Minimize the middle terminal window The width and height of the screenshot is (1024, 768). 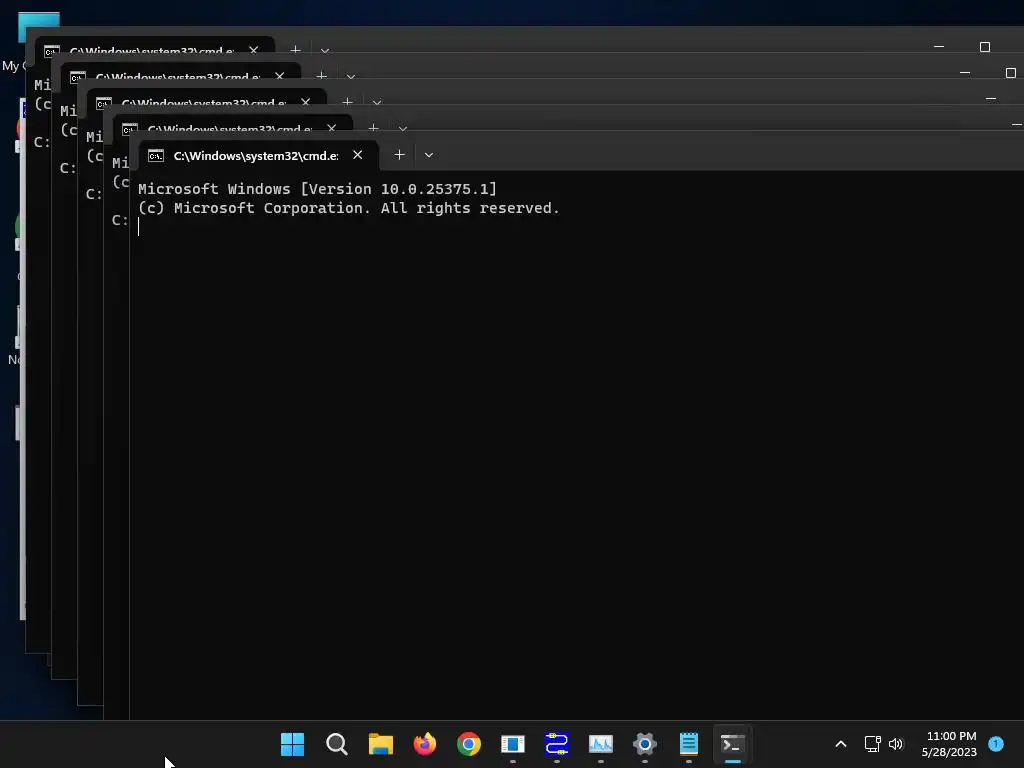click(x=991, y=99)
